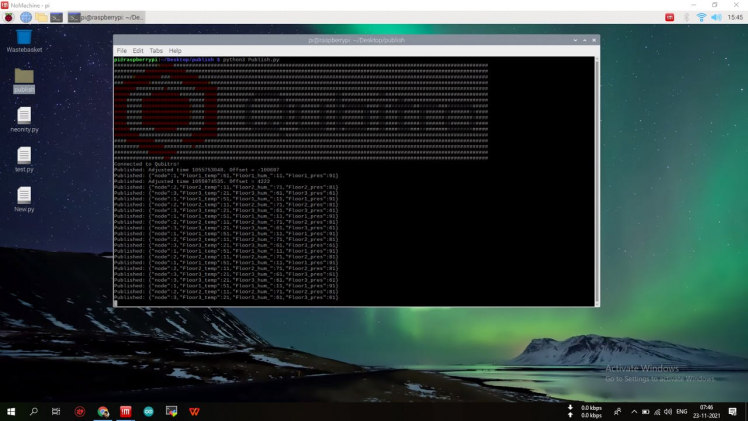748x421 pixels.
Task: Select the neonity.py file on the desktop
Action: [24, 120]
